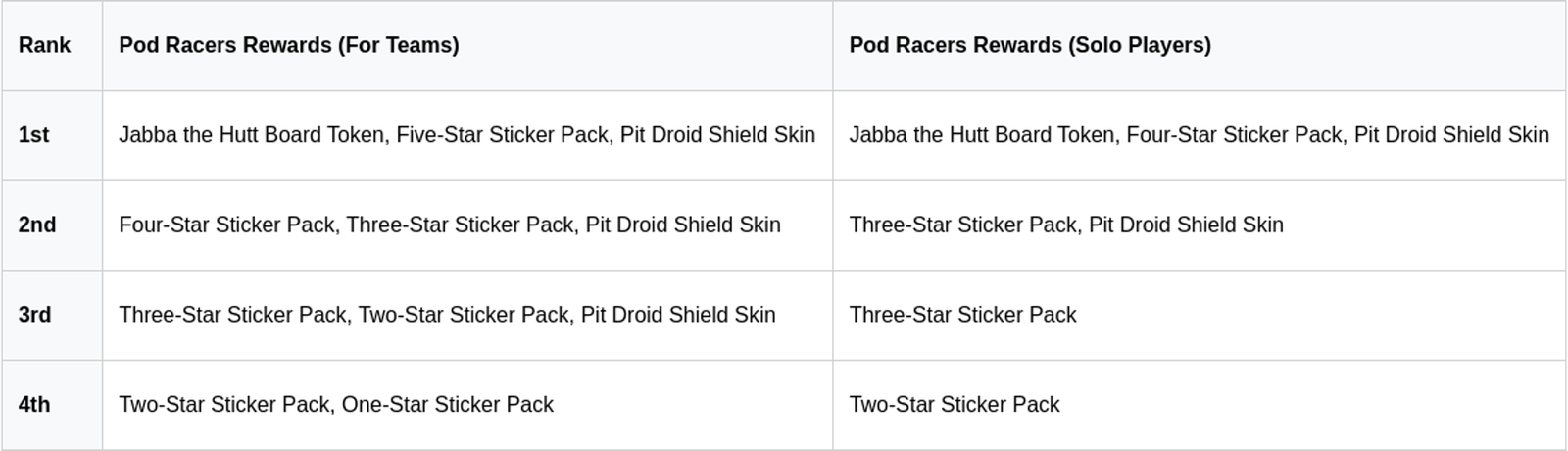The height and width of the screenshot is (451, 1568).
Task: Click the solo Four-Star Sticker Pack text
Action: pyautogui.click(x=1234, y=135)
